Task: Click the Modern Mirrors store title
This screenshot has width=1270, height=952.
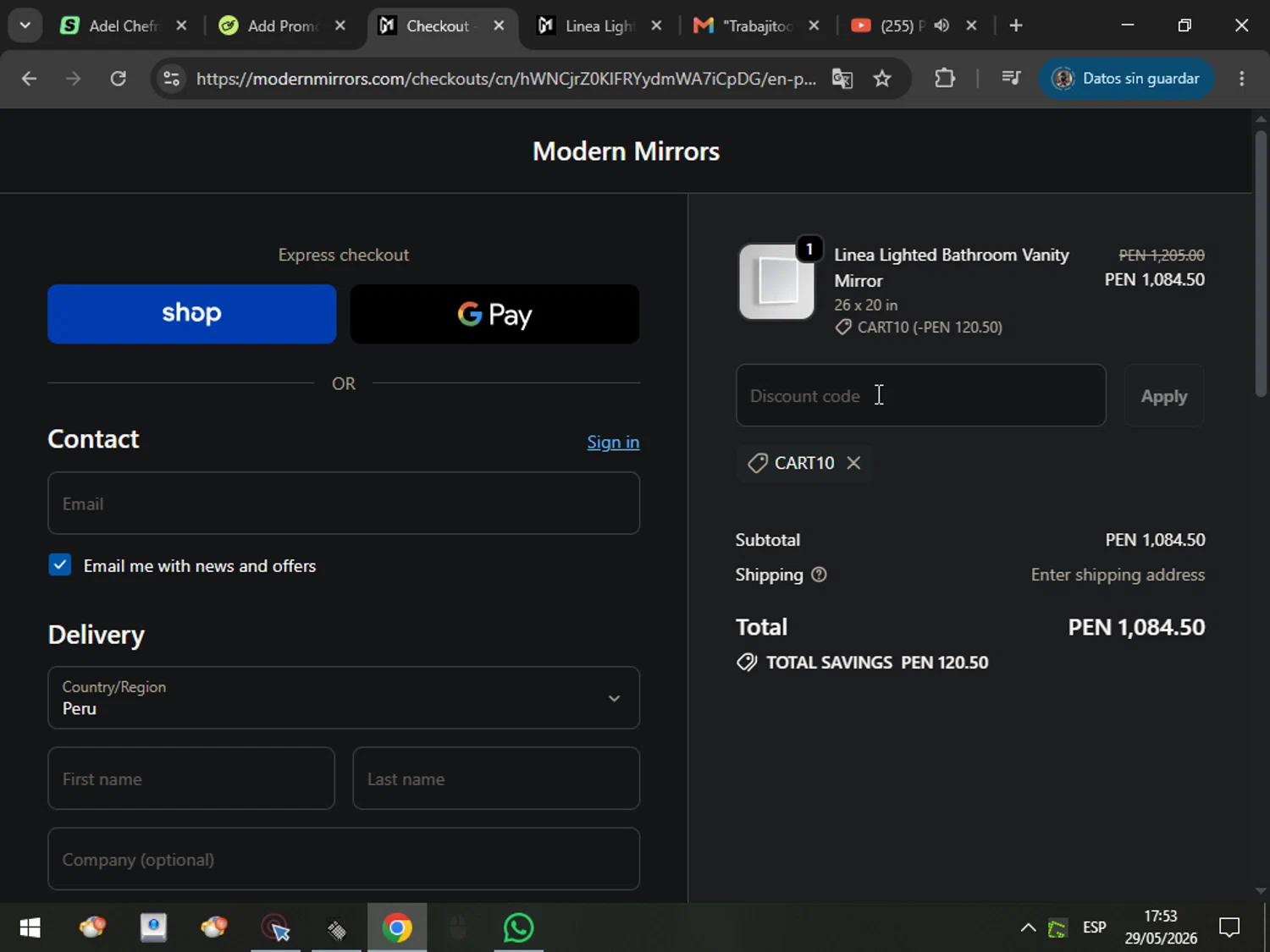Action: pyautogui.click(x=626, y=151)
